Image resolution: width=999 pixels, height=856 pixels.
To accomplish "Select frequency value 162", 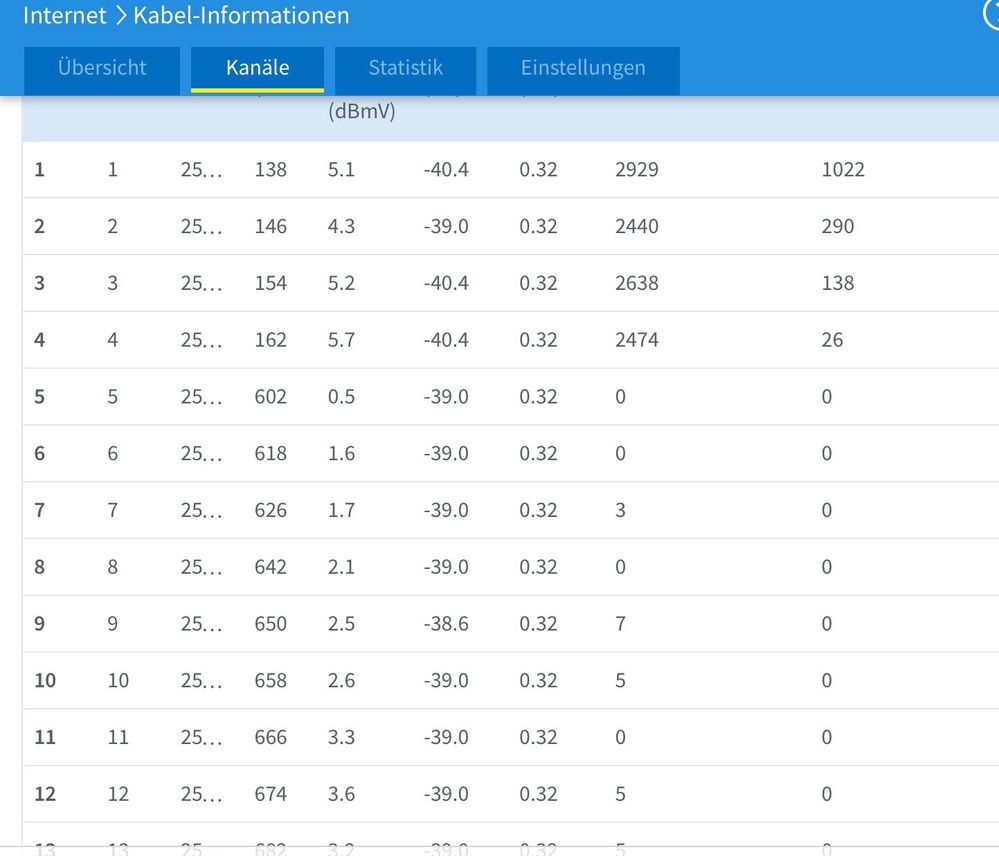I will pyautogui.click(x=270, y=339).
